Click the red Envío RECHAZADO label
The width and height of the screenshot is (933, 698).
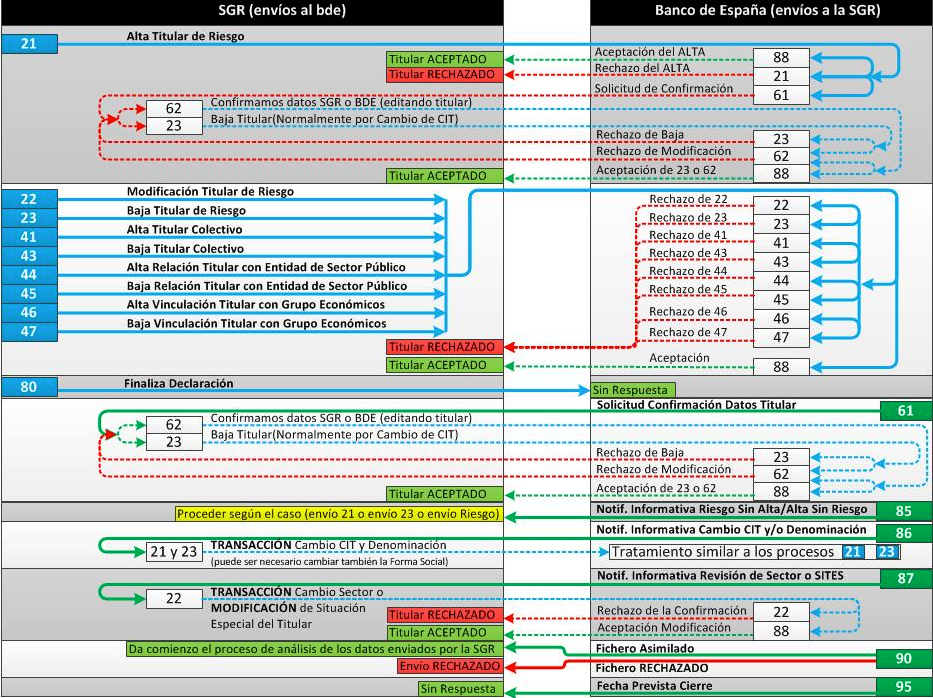(x=449, y=666)
